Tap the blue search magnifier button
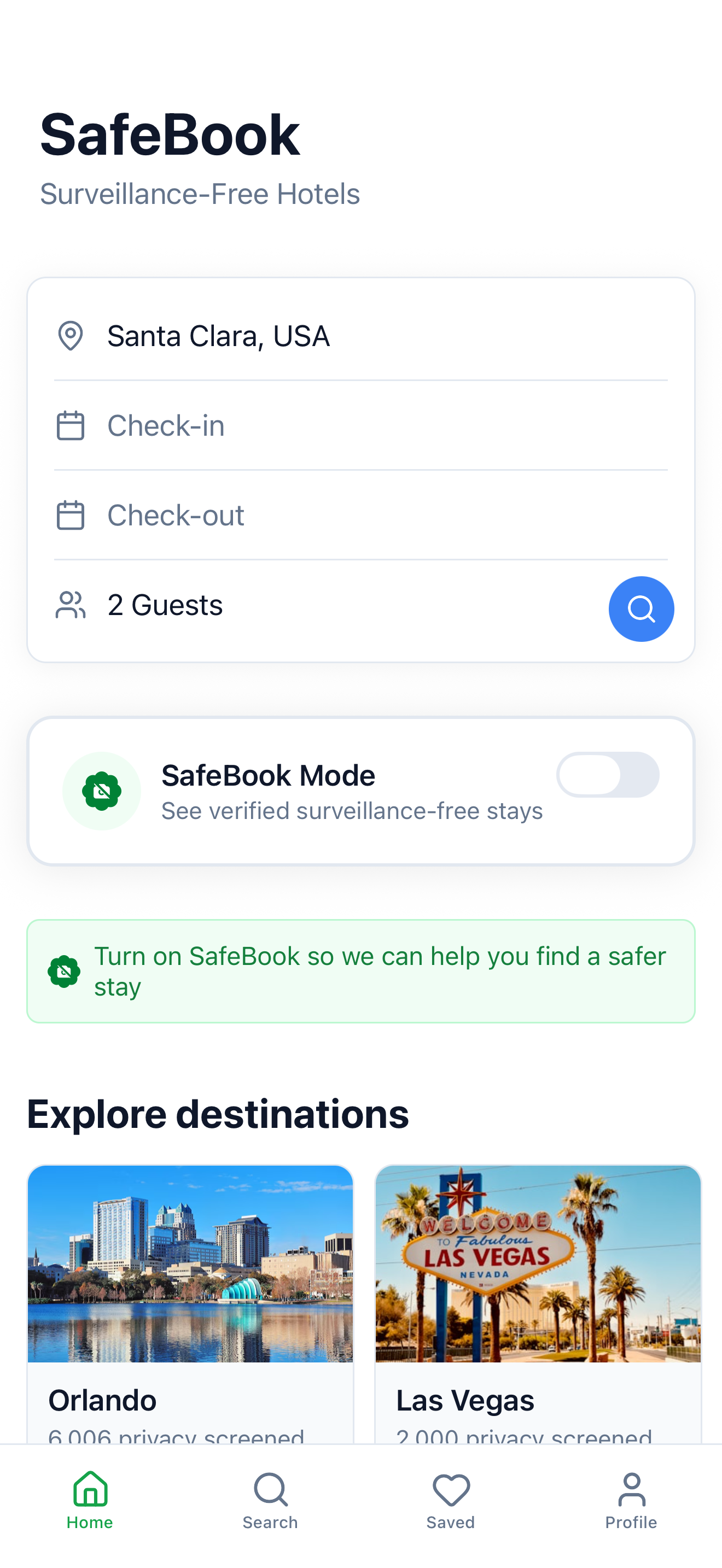 641,609
